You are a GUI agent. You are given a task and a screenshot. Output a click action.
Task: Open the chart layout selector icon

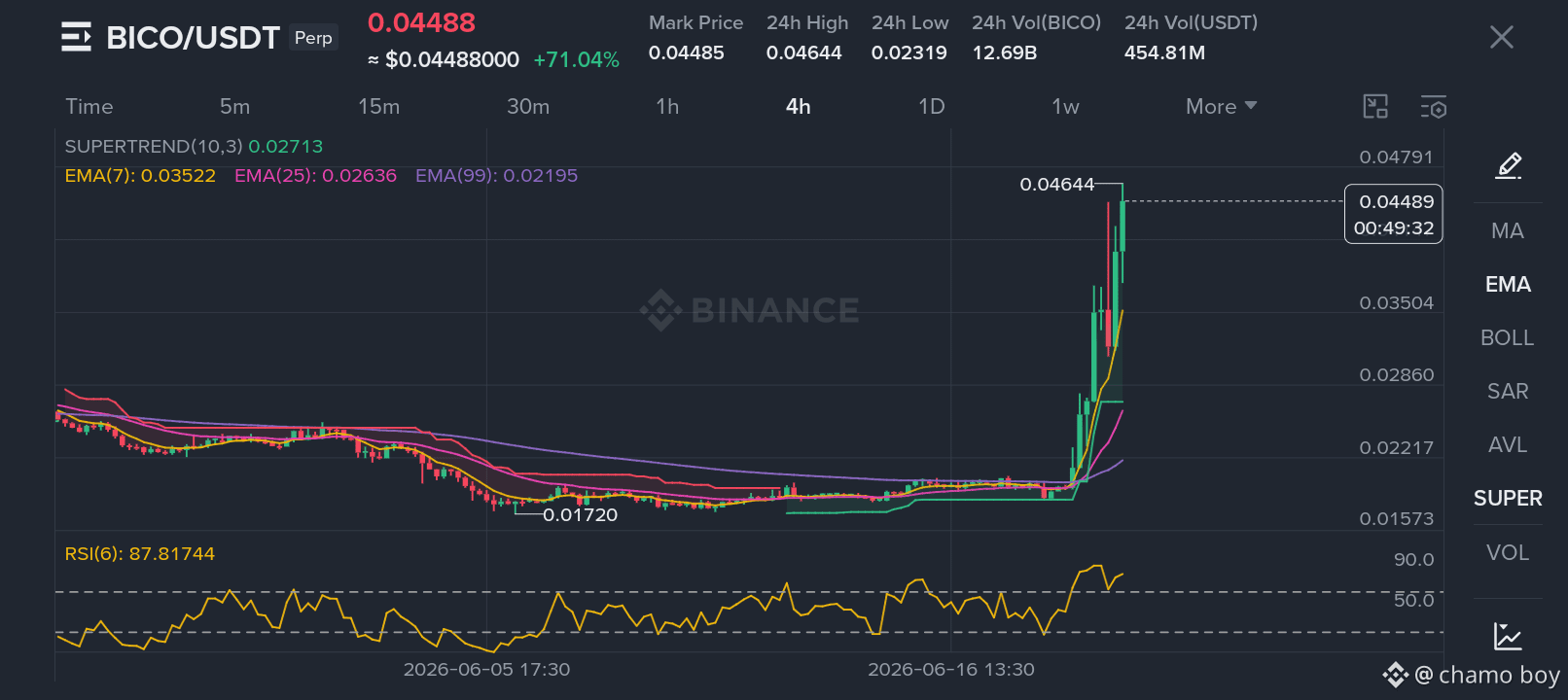pyautogui.click(x=1375, y=106)
